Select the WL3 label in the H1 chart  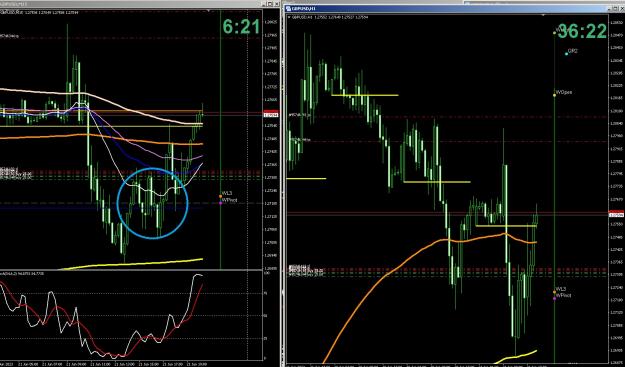pyautogui.click(x=561, y=289)
